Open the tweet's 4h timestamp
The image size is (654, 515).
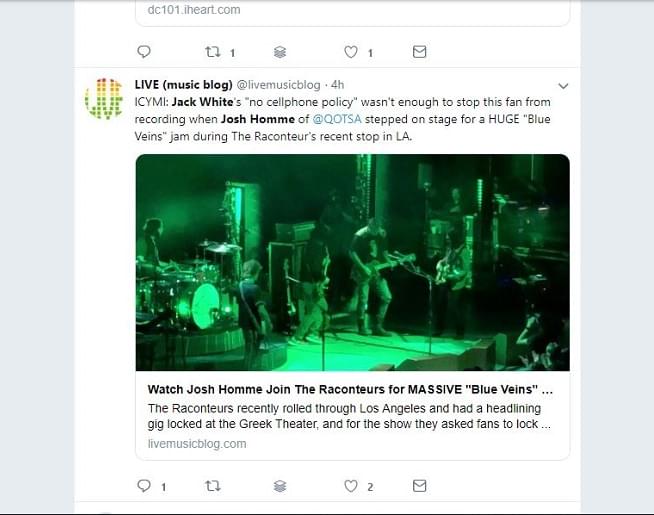(x=337, y=85)
